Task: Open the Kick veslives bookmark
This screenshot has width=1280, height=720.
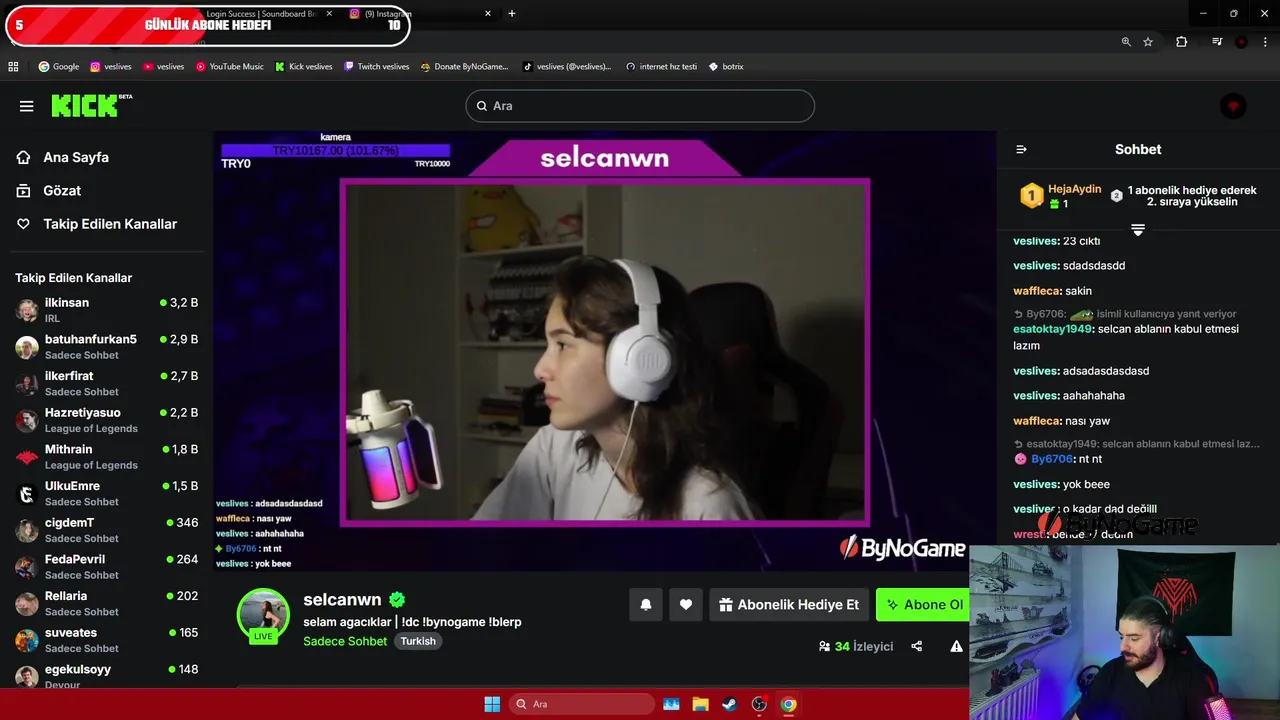Action: tap(304, 67)
